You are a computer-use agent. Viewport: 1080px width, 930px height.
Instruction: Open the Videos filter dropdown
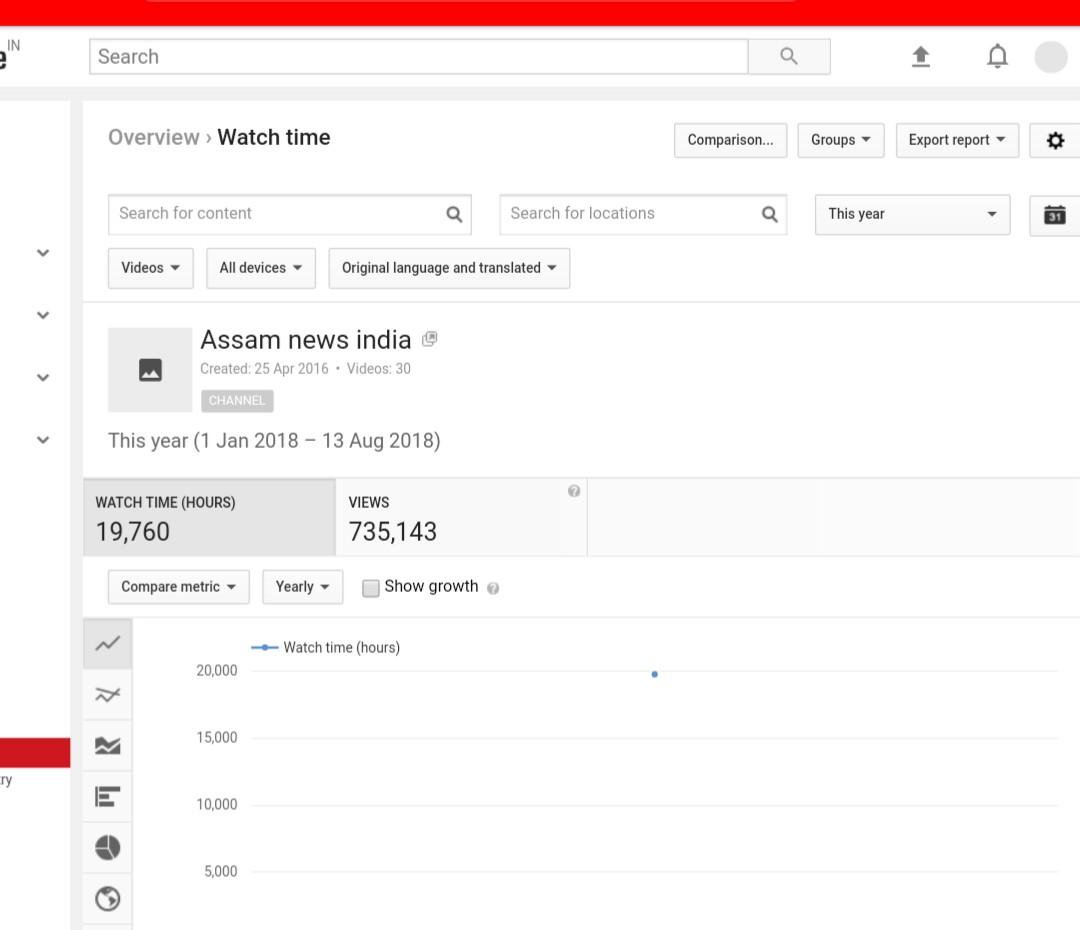point(150,268)
